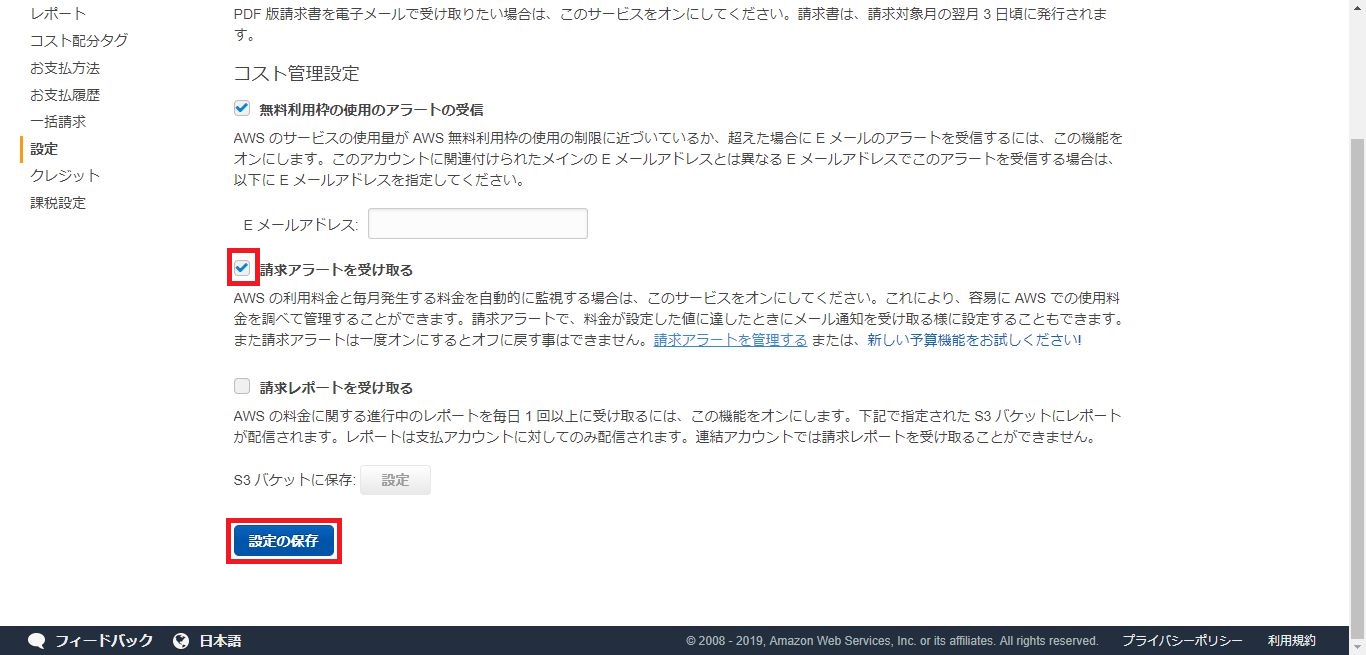
Task: Click the Eメールアドレス input field
Action: point(477,224)
